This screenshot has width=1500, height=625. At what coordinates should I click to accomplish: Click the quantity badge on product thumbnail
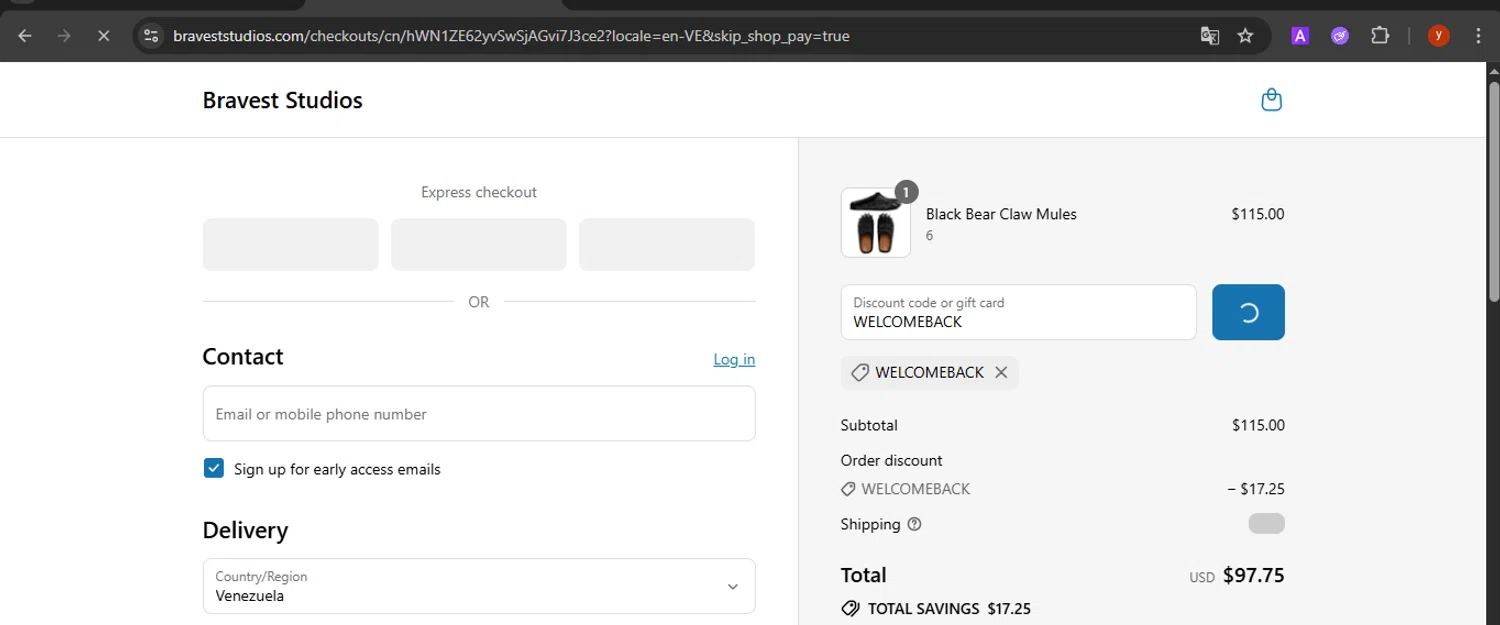tap(905, 191)
